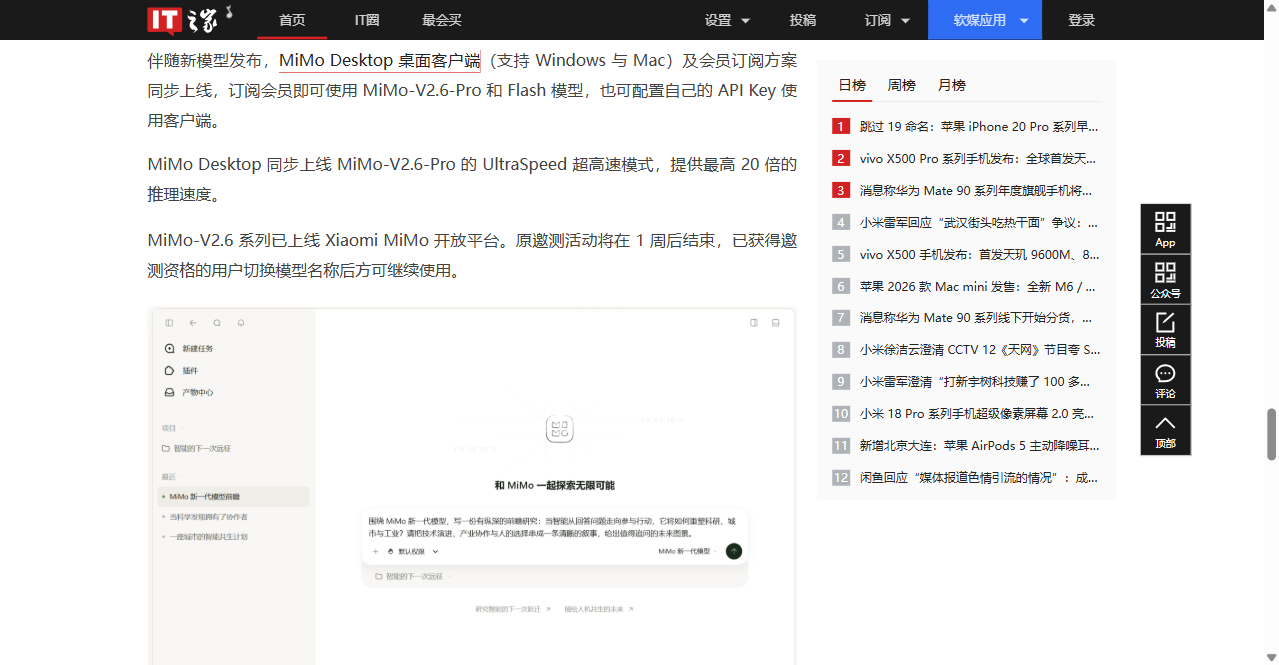Image resolution: width=1279 pixels, height=665 pixels.
Task: Open article 苹果 AirPods 5 主动降噪耳机
Action: (979, 446)
